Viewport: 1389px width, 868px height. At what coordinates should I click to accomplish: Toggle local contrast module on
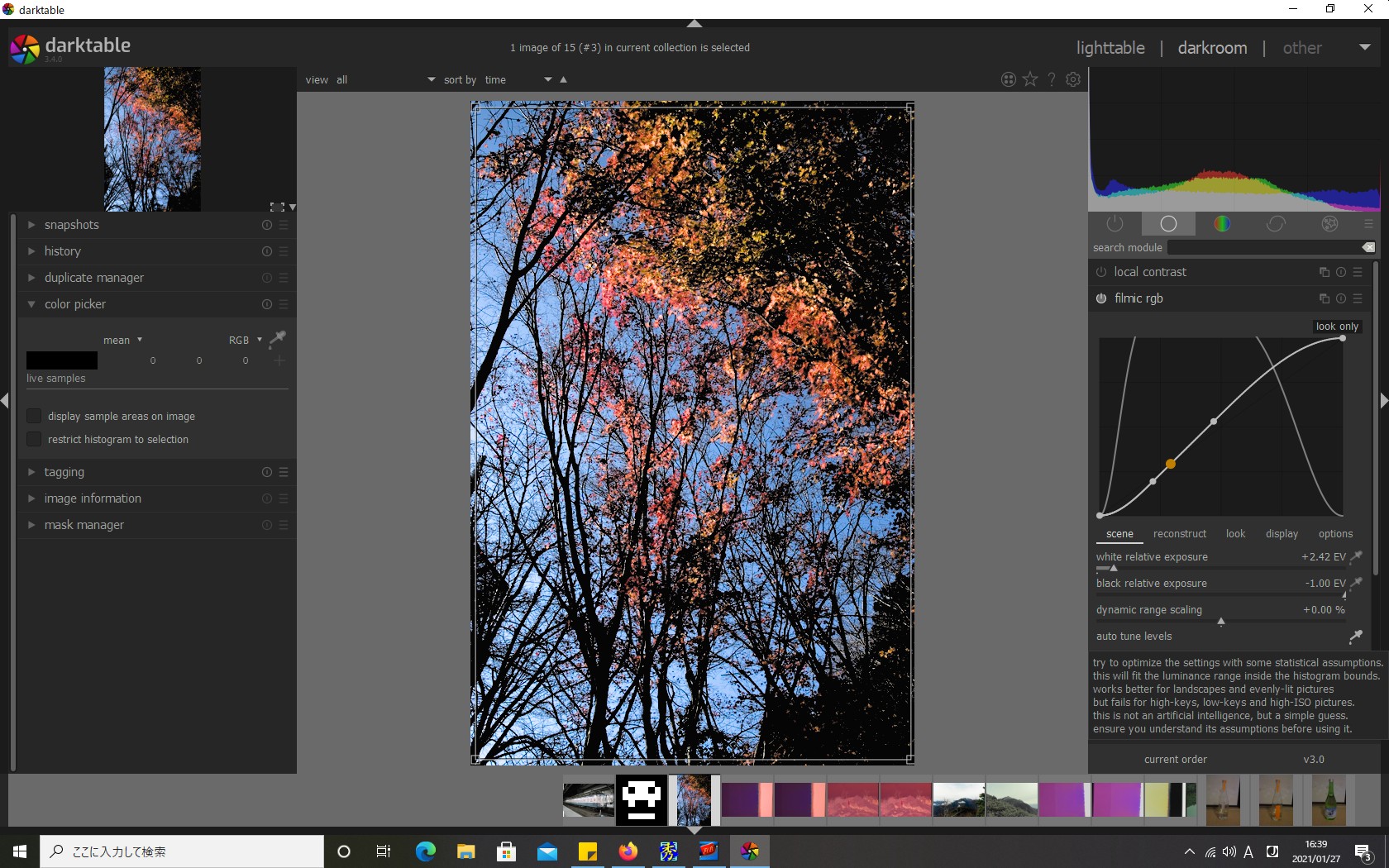point(1101,272)
